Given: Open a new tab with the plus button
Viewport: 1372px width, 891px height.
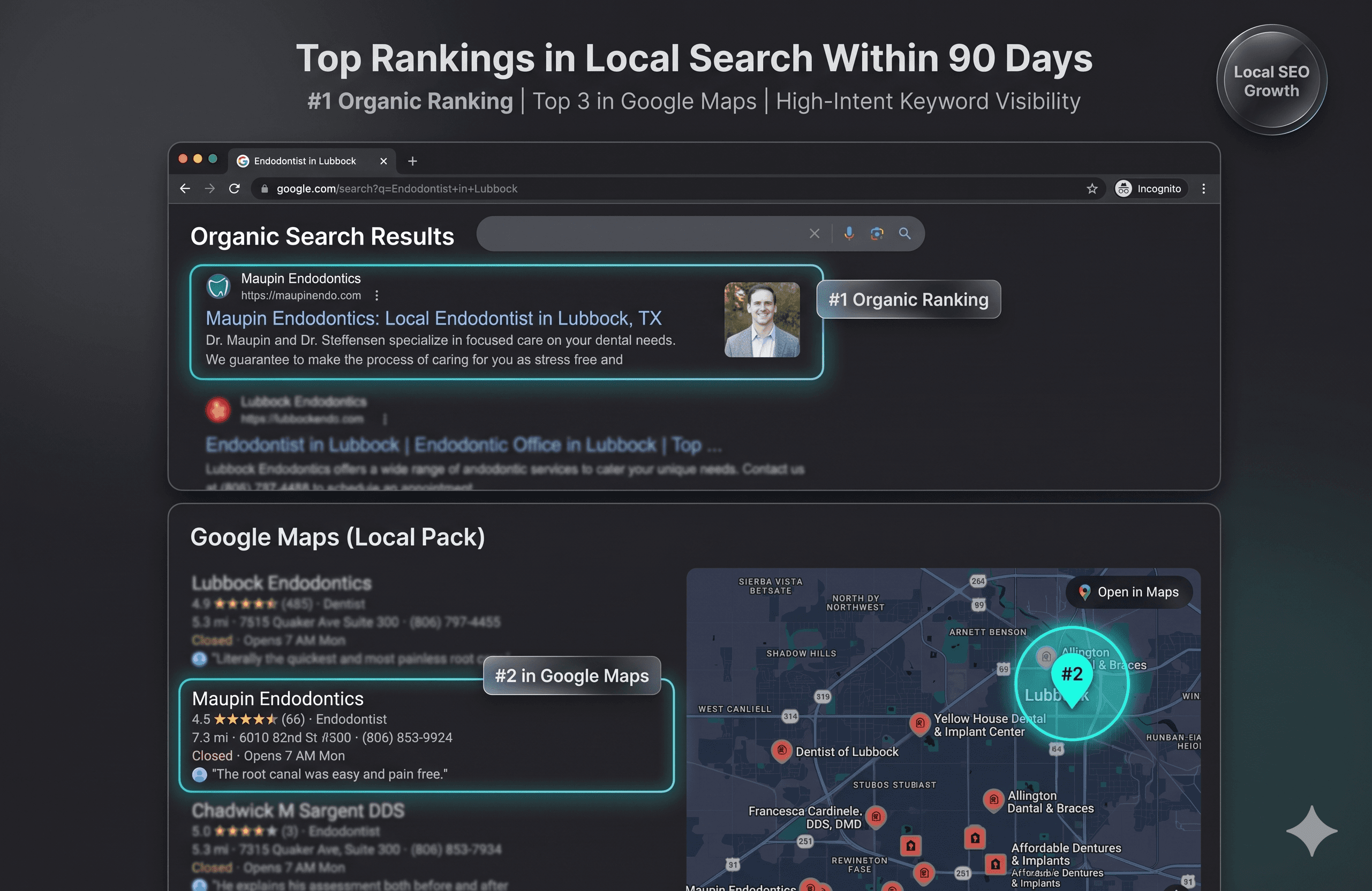Looking at the screenshot, I should pos(412,161).
